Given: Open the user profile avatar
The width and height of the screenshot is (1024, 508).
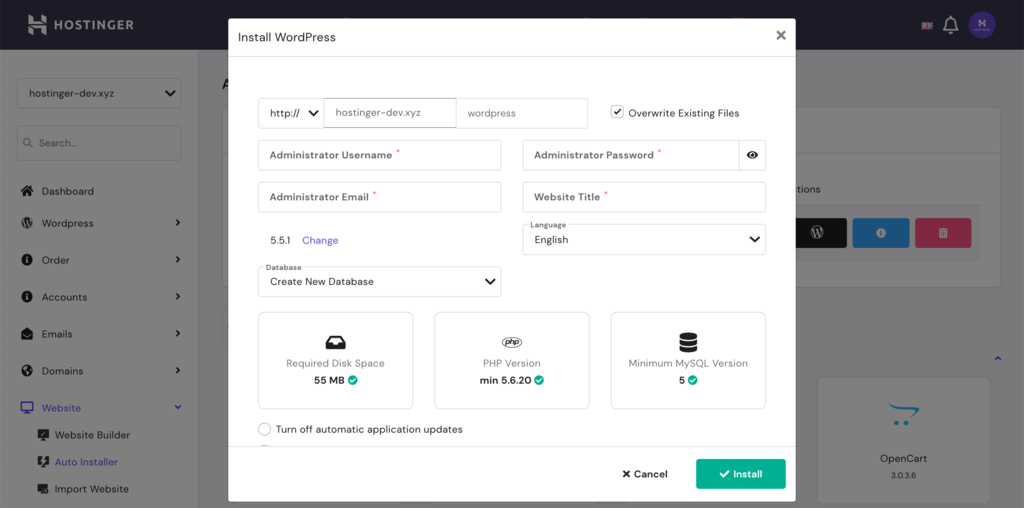Looking at the screenshot, I should 982,26.
